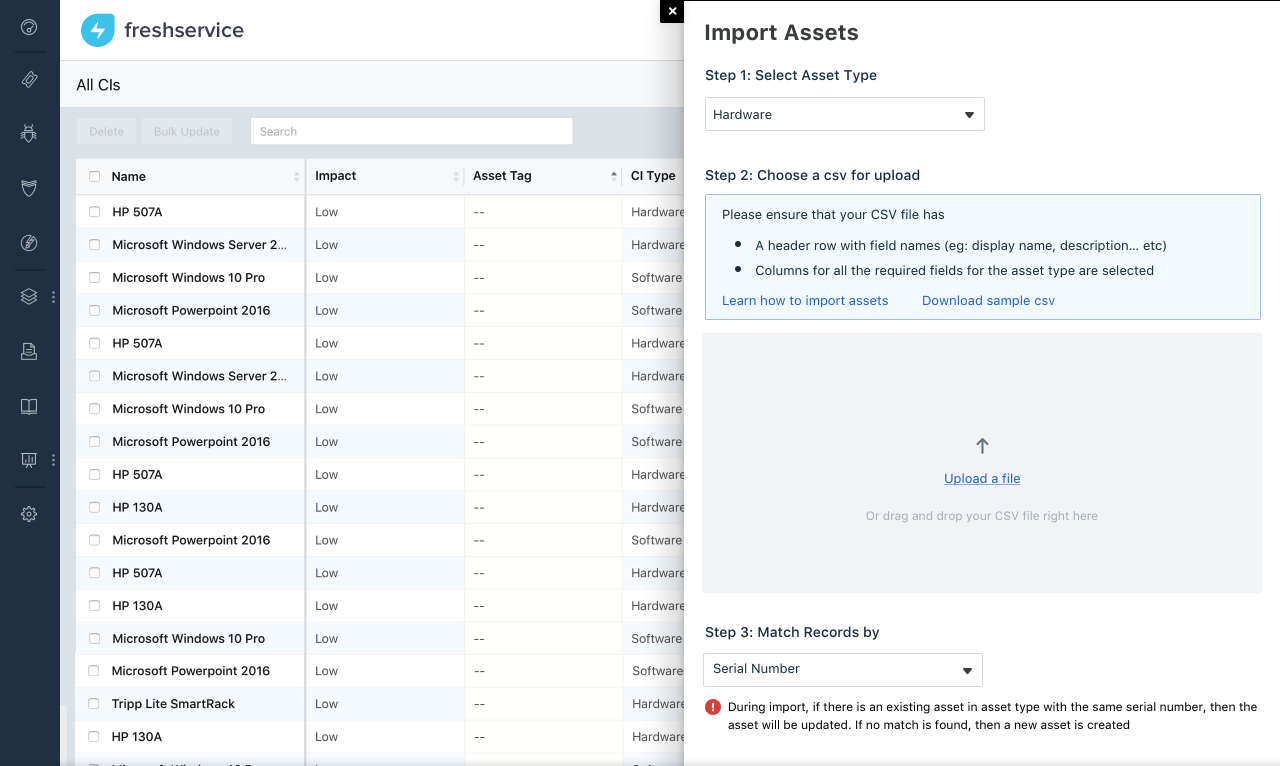The height and width of the screenshot is (766, 1280).
Task: Click the CI Type column header
Action: coord(653,176)
